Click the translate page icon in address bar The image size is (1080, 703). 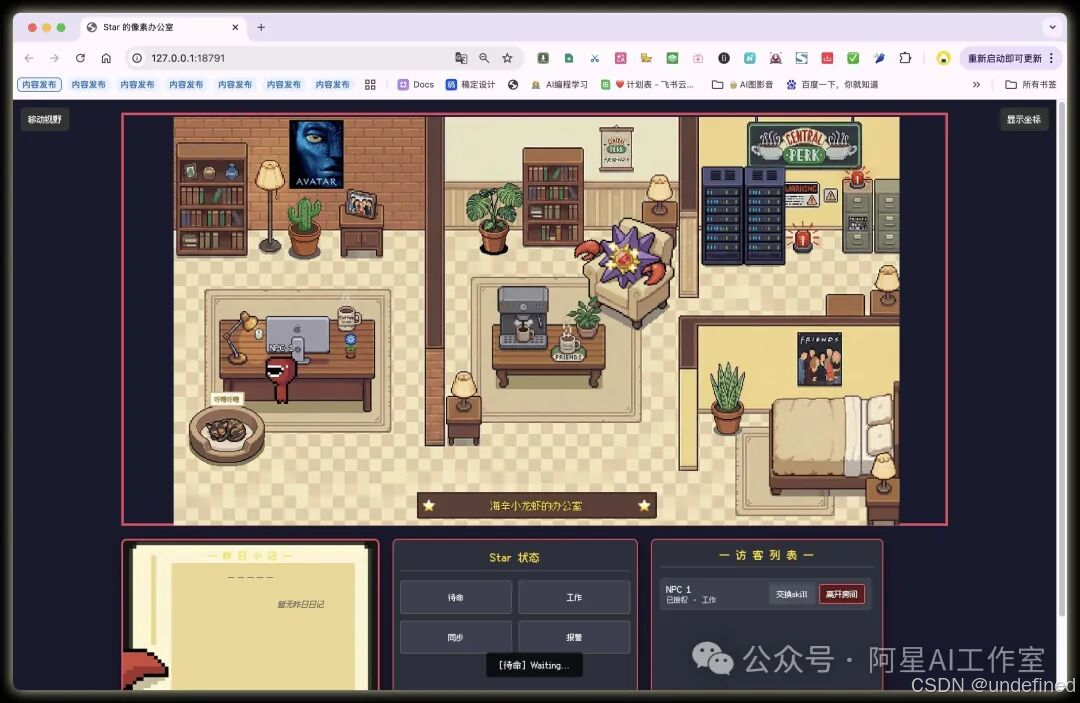461,59
